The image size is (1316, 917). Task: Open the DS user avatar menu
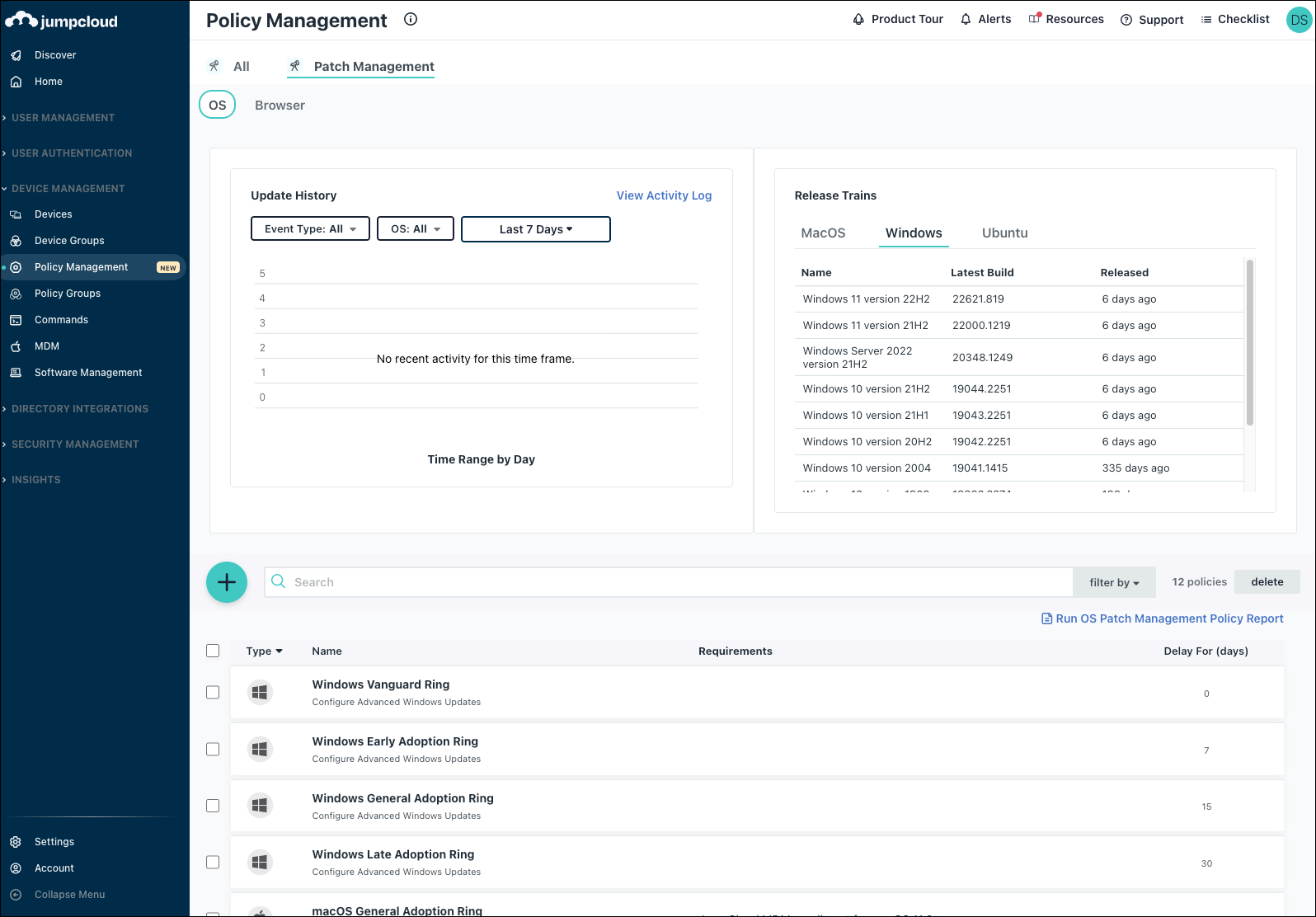pos(1299,21)
